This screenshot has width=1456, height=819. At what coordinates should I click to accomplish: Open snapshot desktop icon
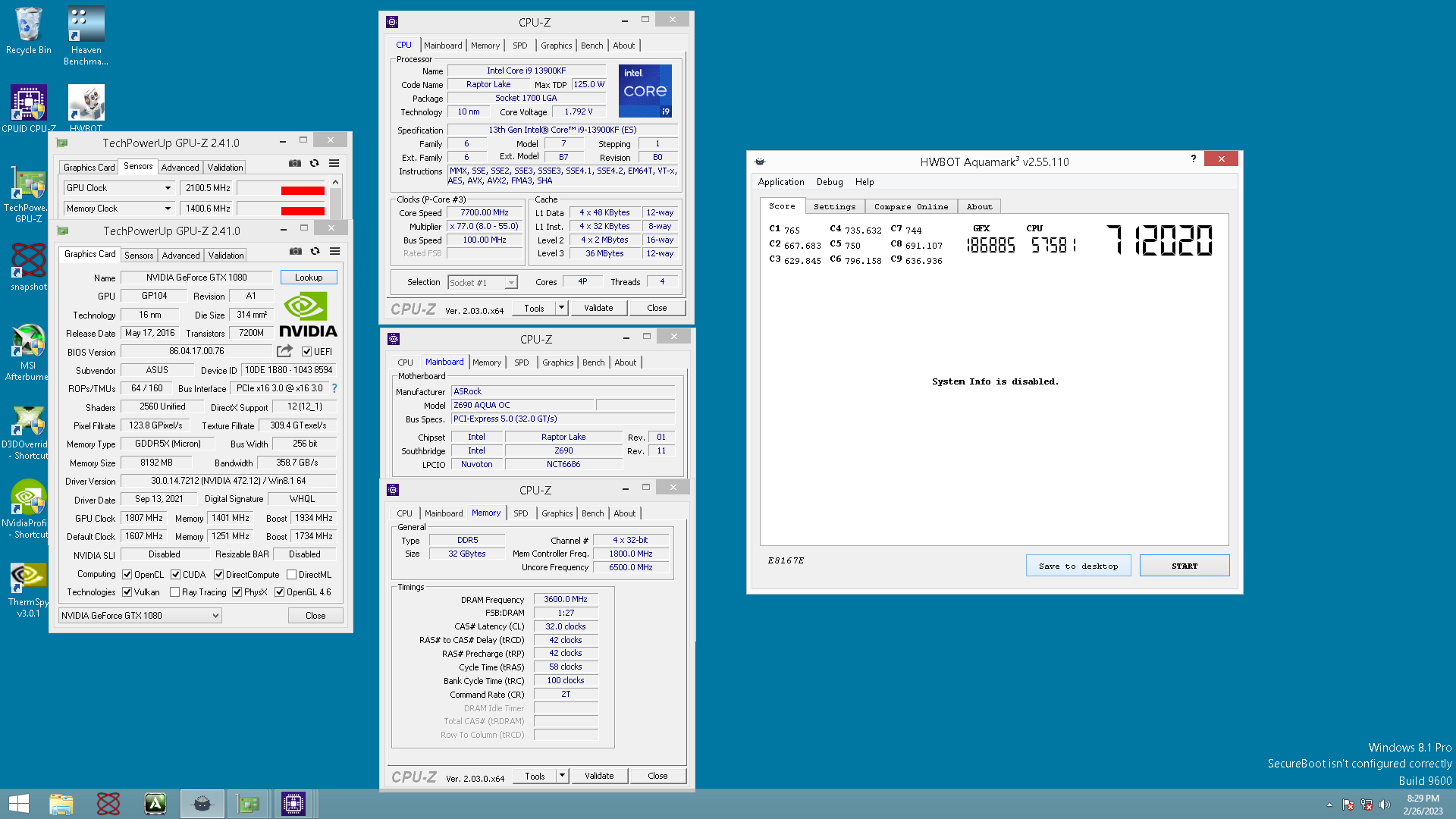(x=28, y=267)
